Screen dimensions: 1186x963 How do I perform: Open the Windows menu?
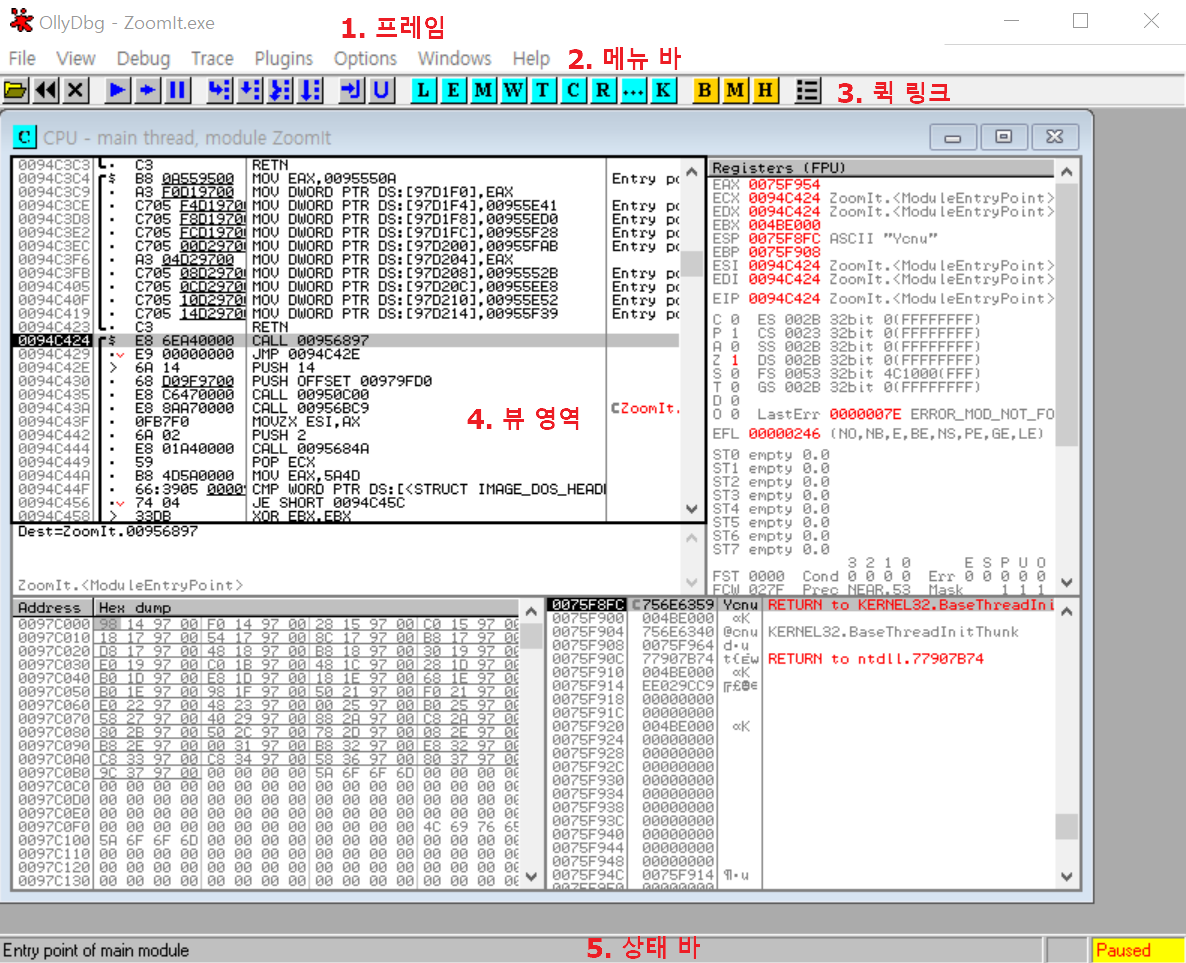(x=454, y=58)
